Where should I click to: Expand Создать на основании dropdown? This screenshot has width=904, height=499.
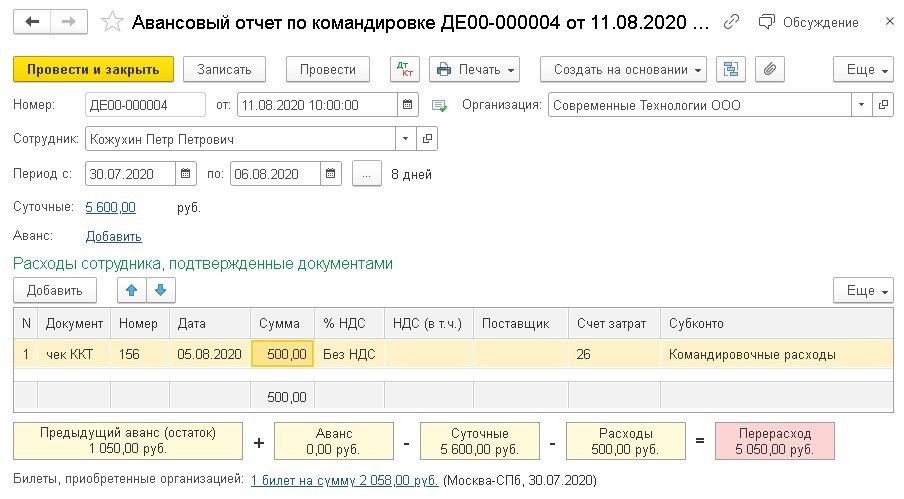(623, 69)
